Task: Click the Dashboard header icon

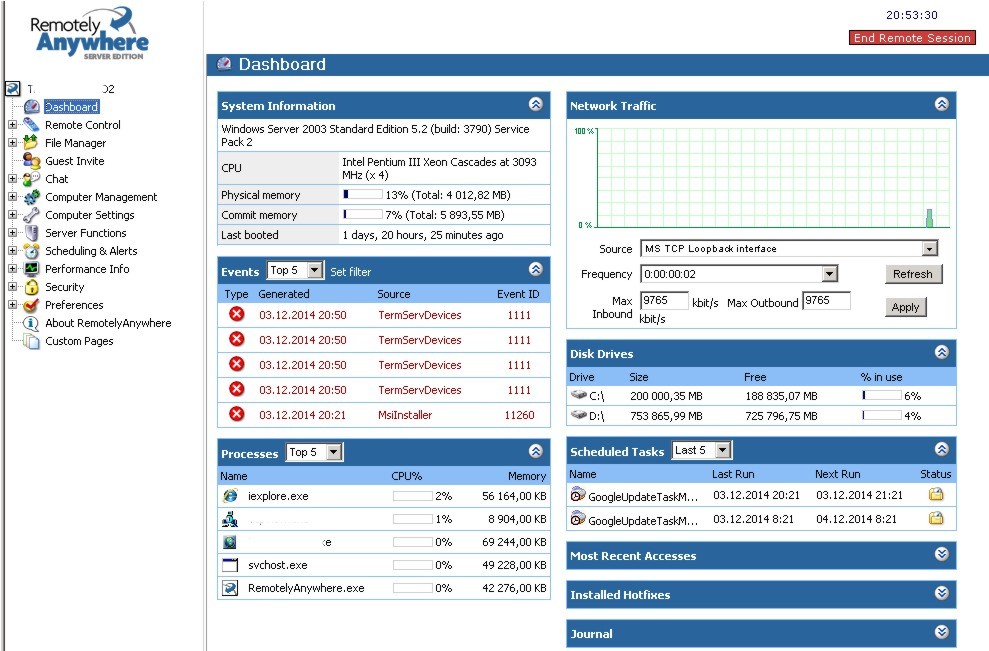Action: pyautogui.click(x=224, y=64)
